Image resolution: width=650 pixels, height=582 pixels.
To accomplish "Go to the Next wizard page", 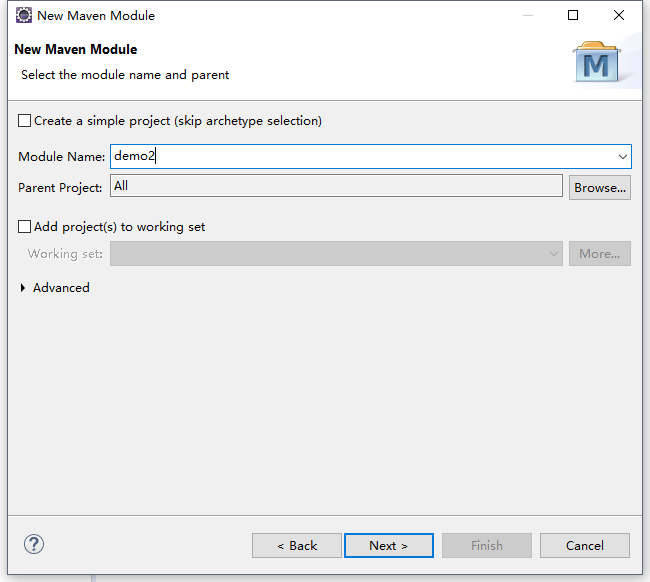I will pos(389,546).
